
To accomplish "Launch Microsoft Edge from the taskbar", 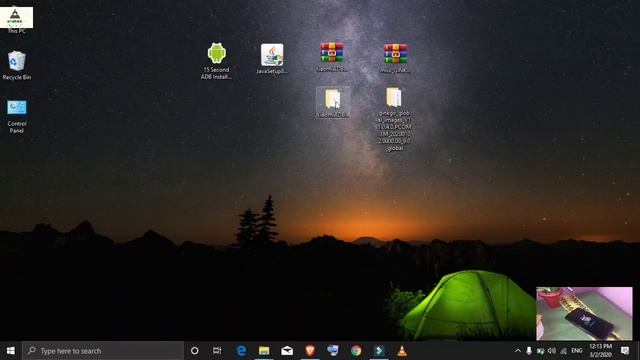I will [241, 351].
